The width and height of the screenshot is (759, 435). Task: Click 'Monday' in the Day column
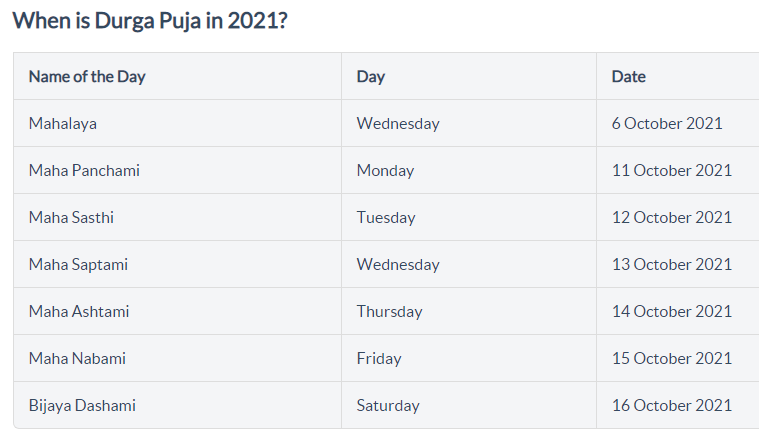tap(385, 171)
